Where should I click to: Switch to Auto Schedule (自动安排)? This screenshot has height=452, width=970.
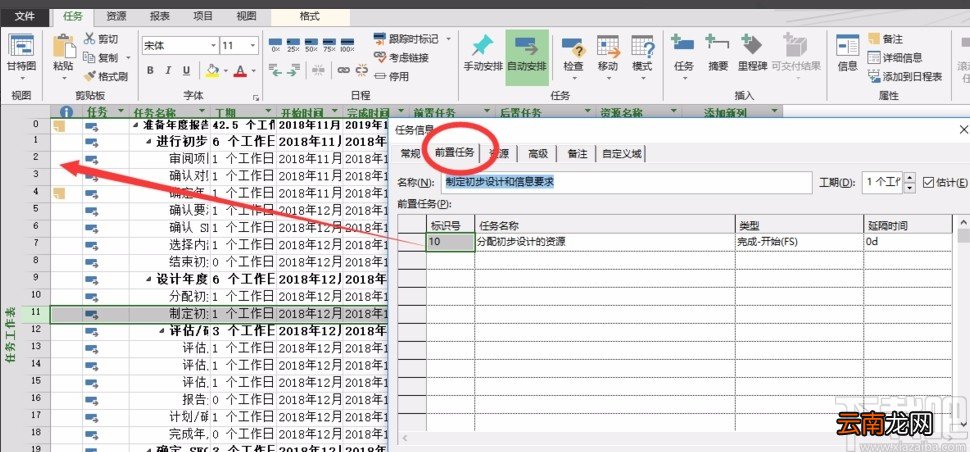(x=526, y=59)
